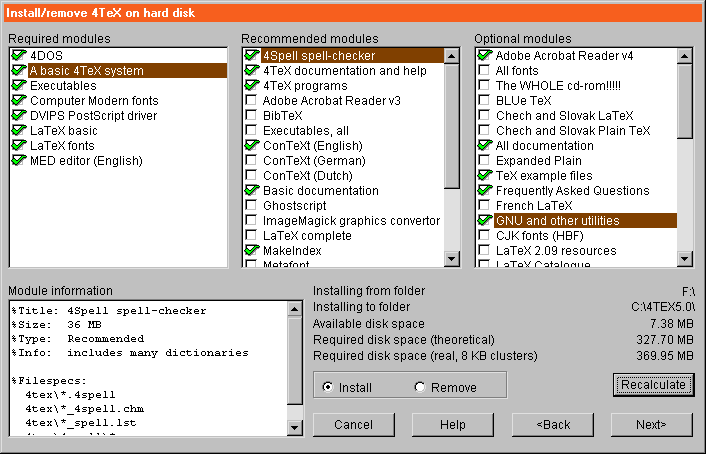The width and height of the screenshot is (706, 454).
Task: Uncheck the All documentation checkbox
Action: click(x=484, y=145)
